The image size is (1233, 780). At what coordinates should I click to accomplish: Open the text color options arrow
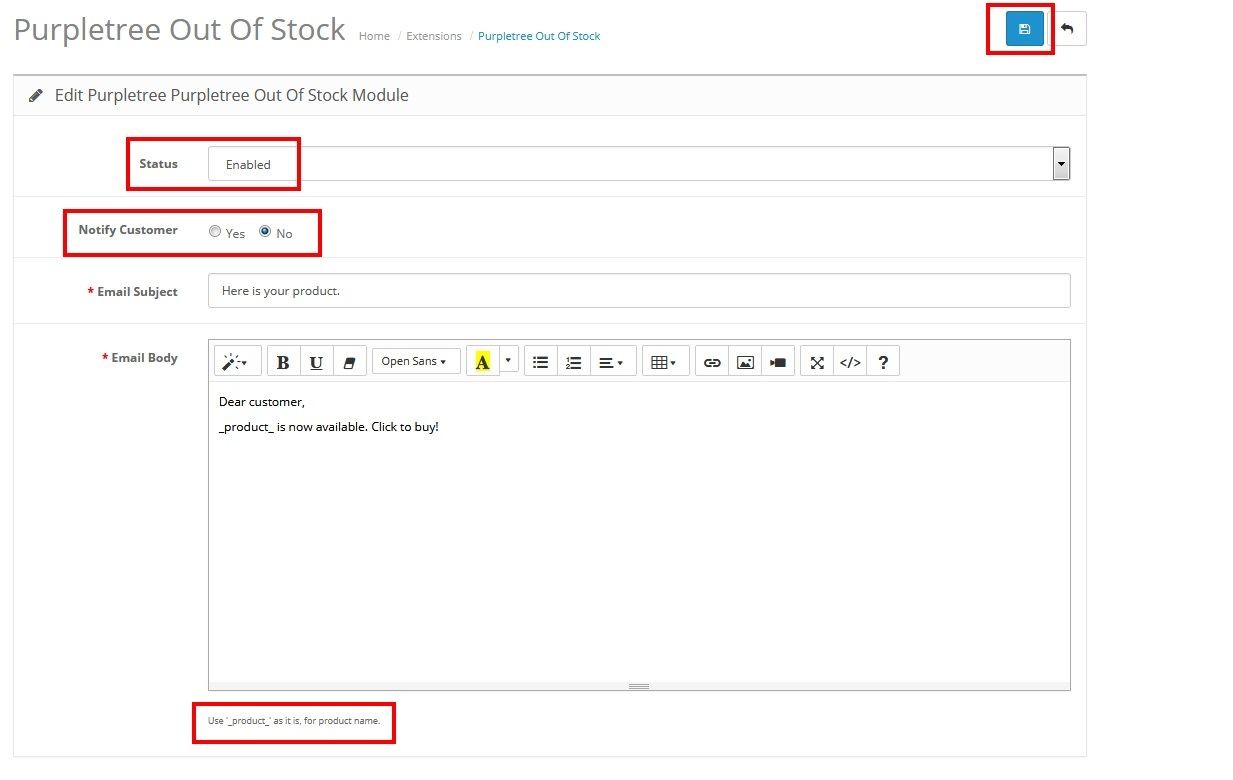(508, 360)
